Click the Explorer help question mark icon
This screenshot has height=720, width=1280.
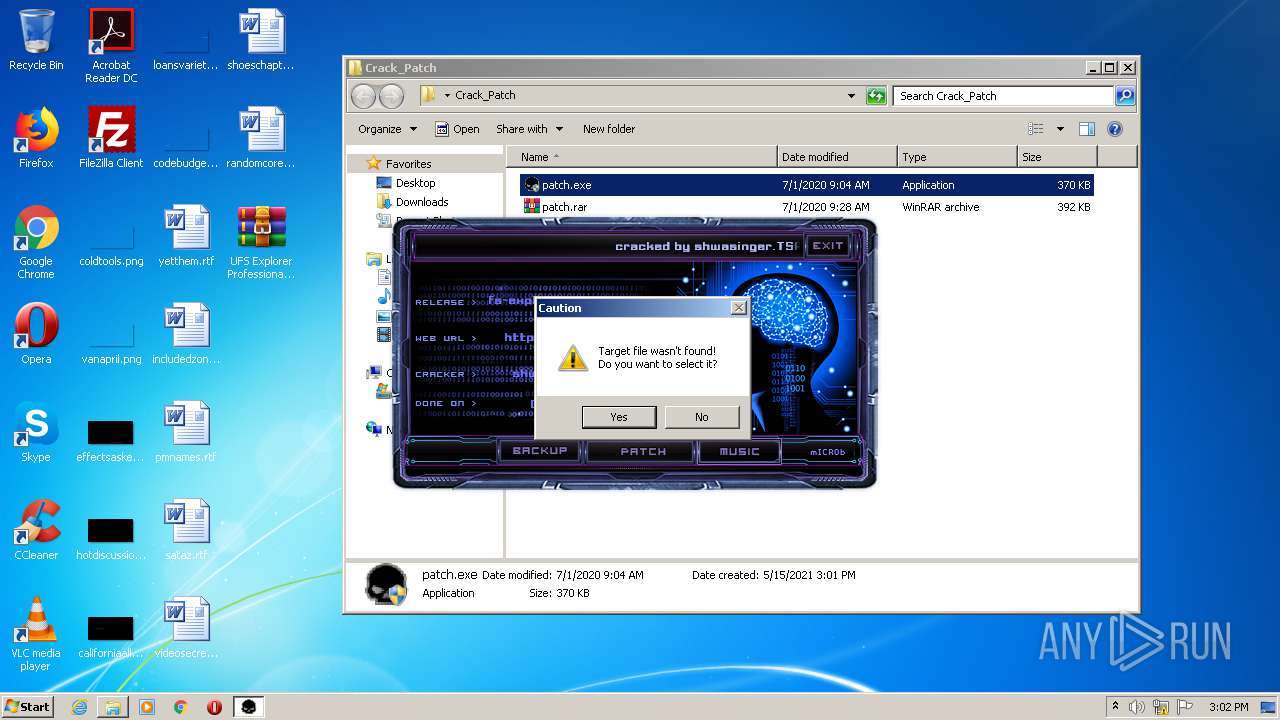click(x=1115, y=129)
